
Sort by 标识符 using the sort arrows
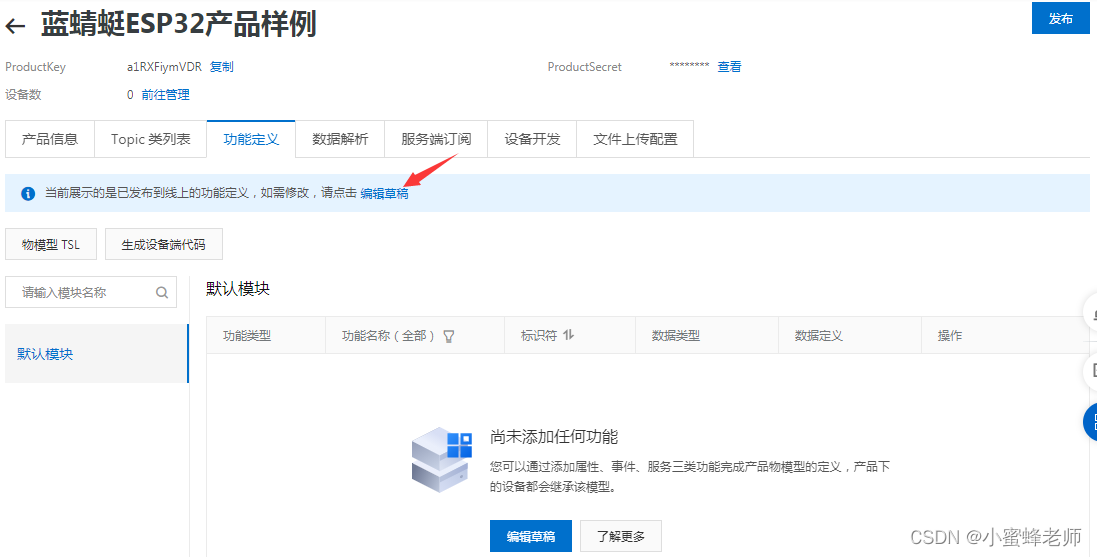pos(568,335)
